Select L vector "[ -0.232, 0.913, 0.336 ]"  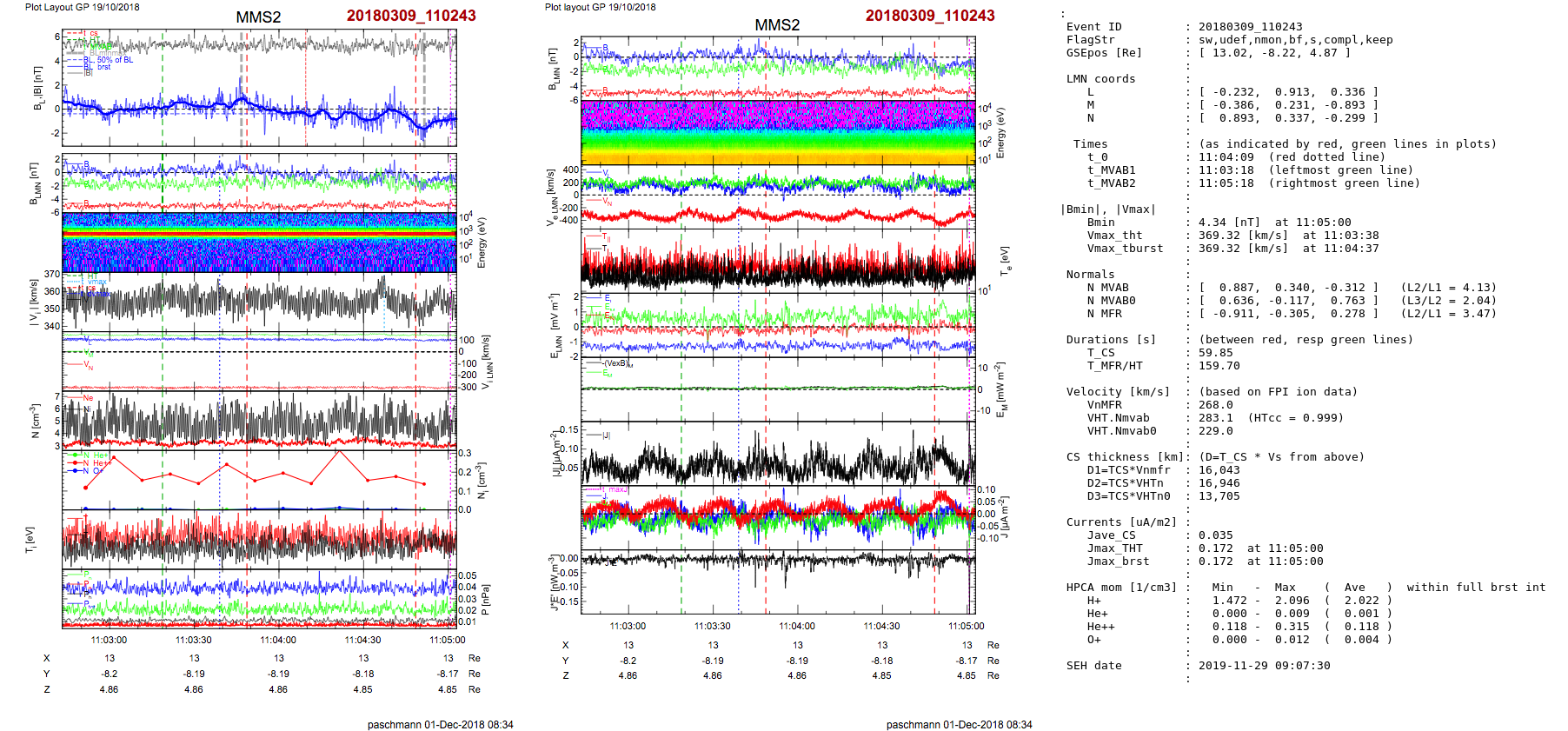(1288, 92)
